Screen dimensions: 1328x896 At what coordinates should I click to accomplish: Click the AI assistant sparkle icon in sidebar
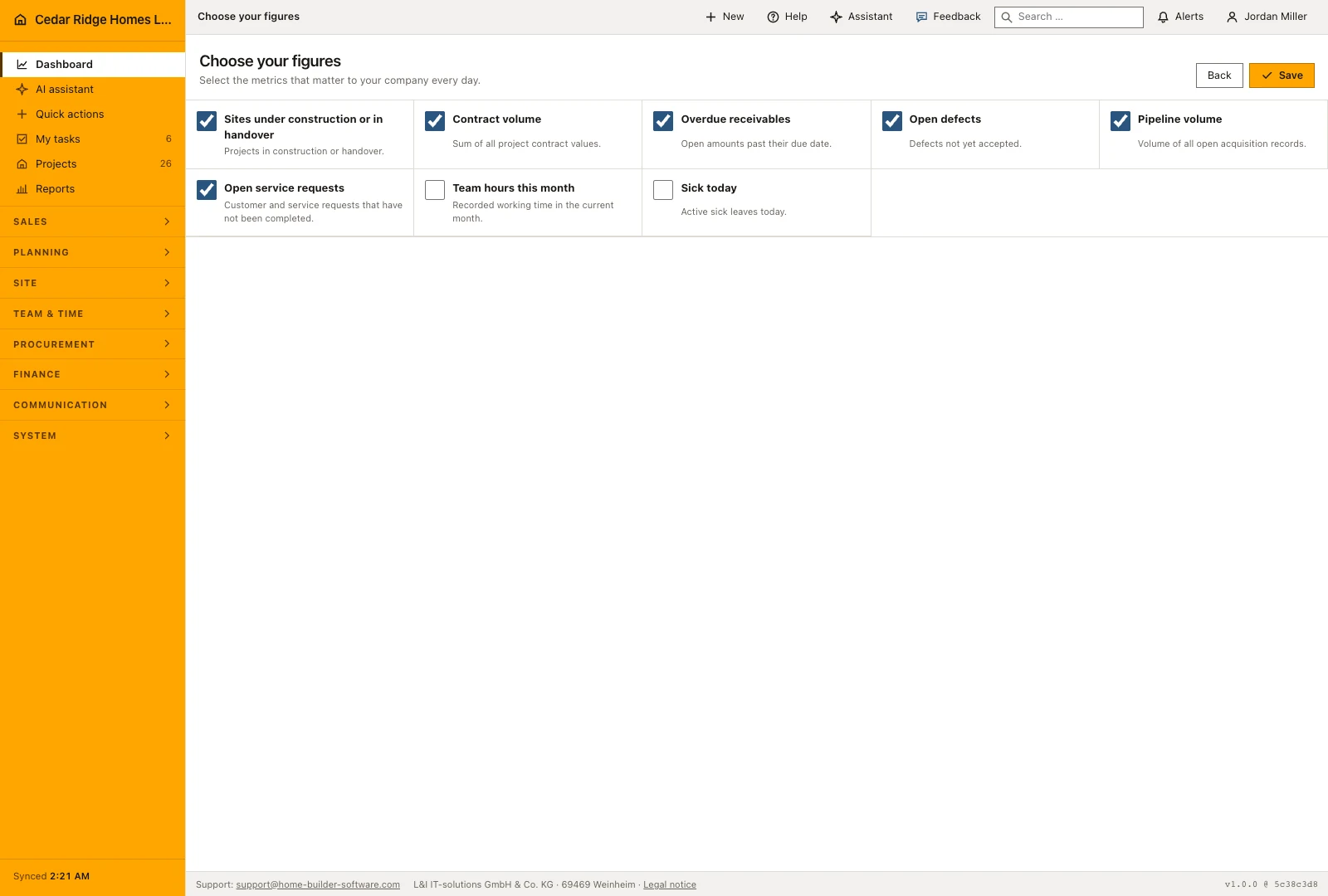click(x=22, y=90)
